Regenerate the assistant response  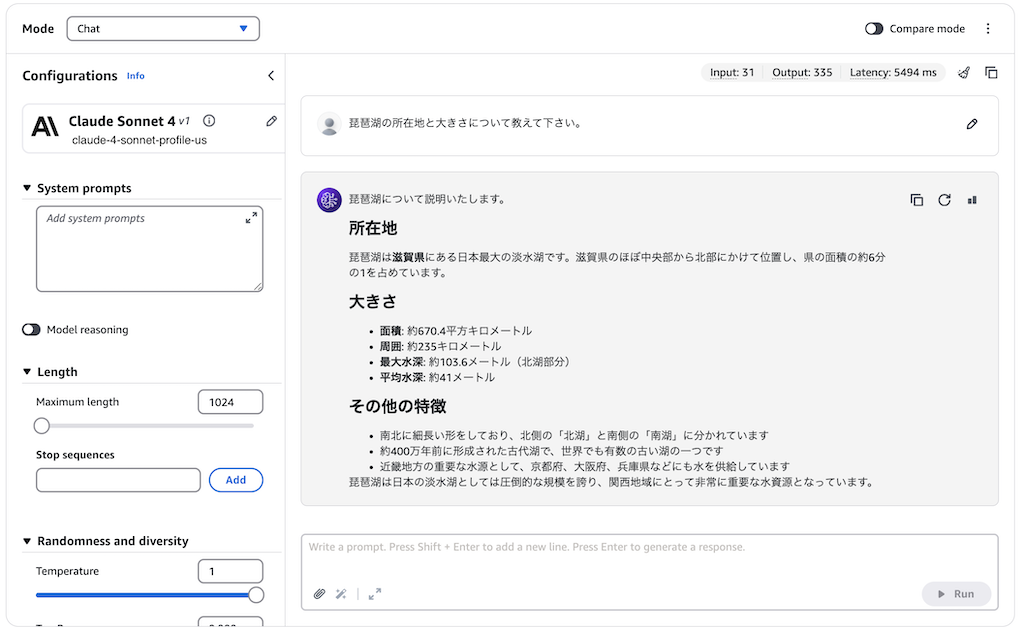click(944, 200)
